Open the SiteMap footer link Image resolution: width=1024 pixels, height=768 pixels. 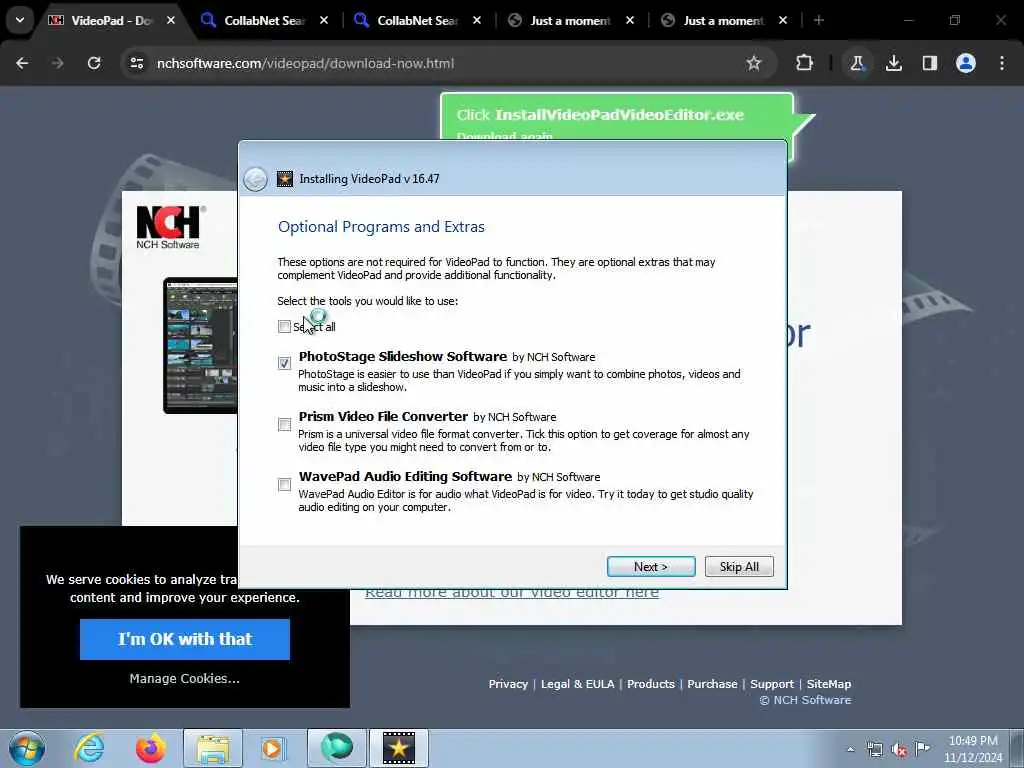829,684
